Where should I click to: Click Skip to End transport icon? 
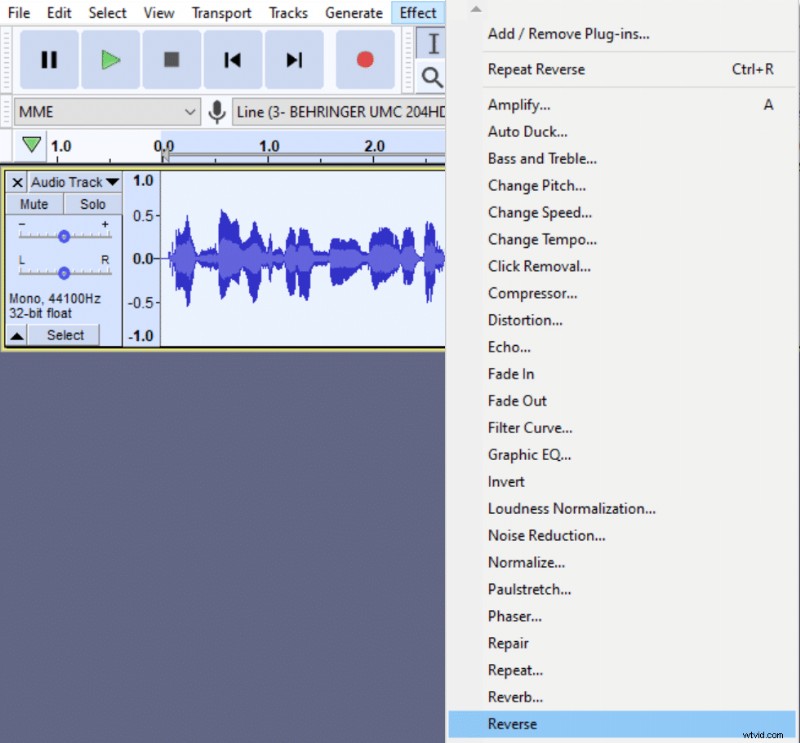(295, 60)
